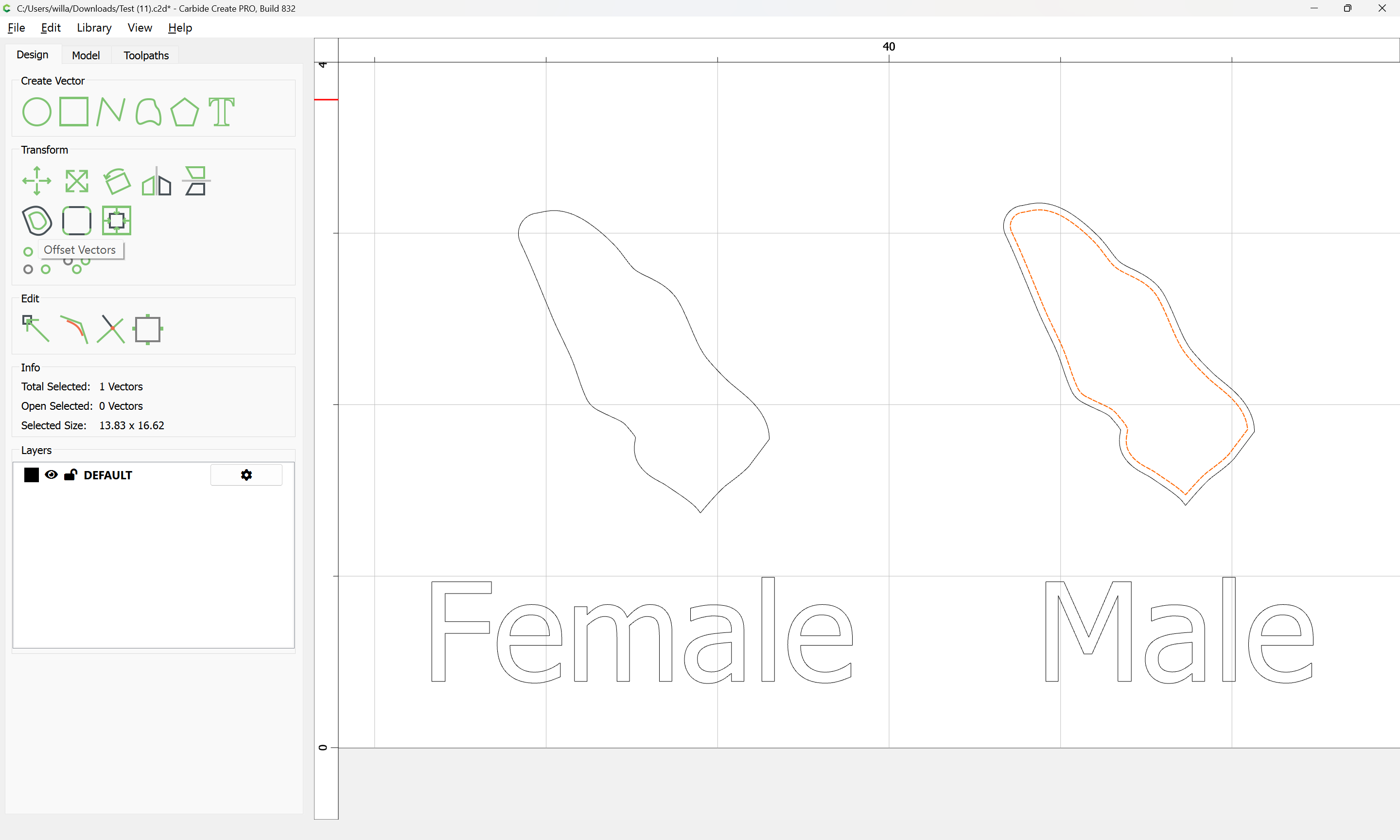This screenshot has height=840, width=1400.
Task: Select the Node Edit tool
Action: tap(35, 329)
